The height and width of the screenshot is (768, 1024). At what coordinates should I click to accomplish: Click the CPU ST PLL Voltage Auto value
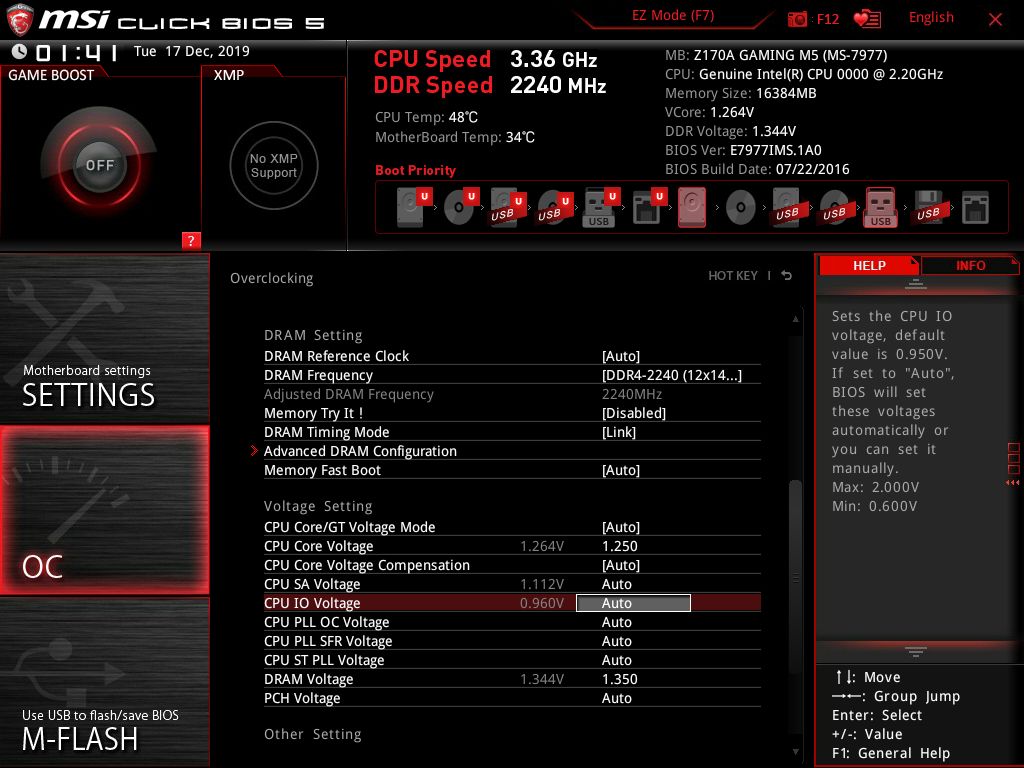[x=616, y=660]
